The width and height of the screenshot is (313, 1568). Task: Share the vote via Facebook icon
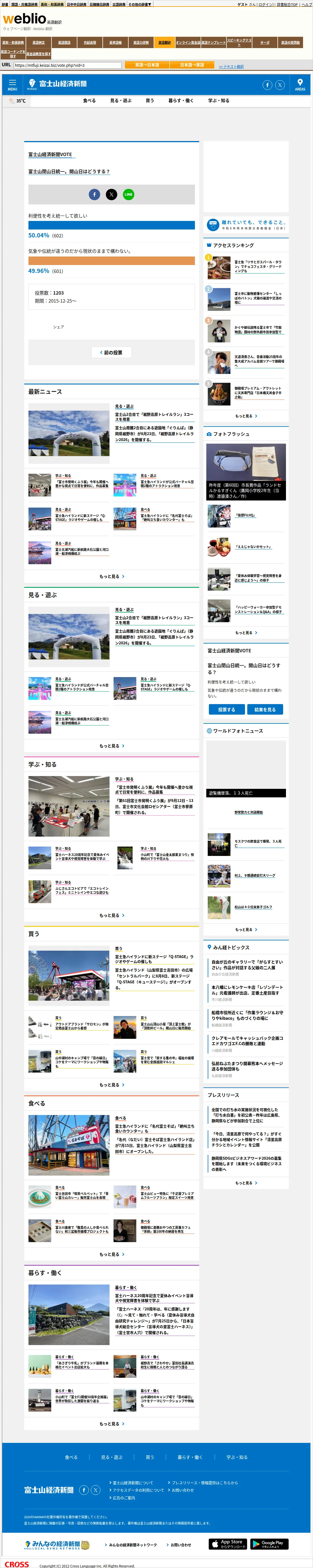(94, 194)
